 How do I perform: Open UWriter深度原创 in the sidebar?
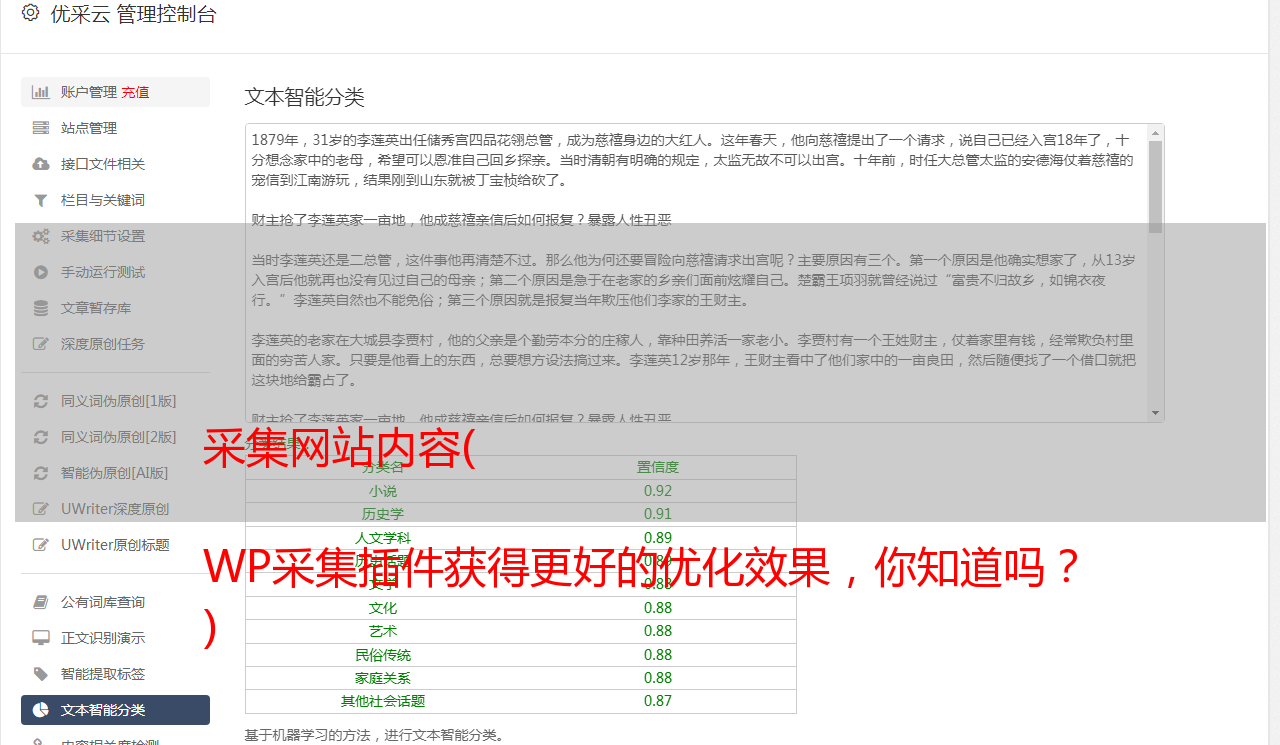click(x=115, y=509)
